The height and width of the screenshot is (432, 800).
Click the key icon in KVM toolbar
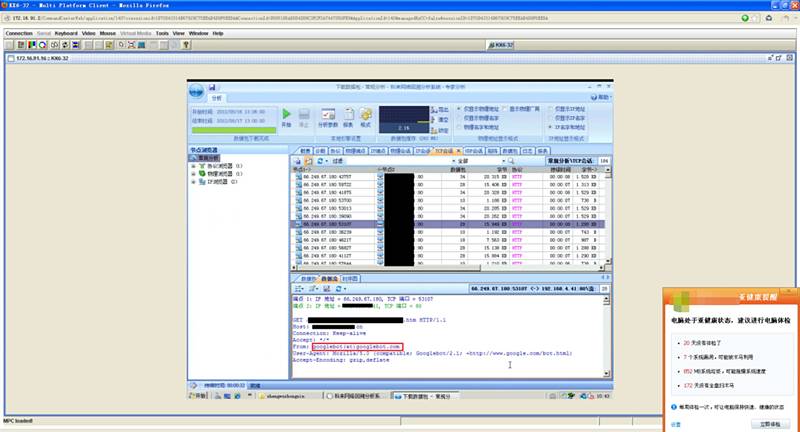(186, 45)
